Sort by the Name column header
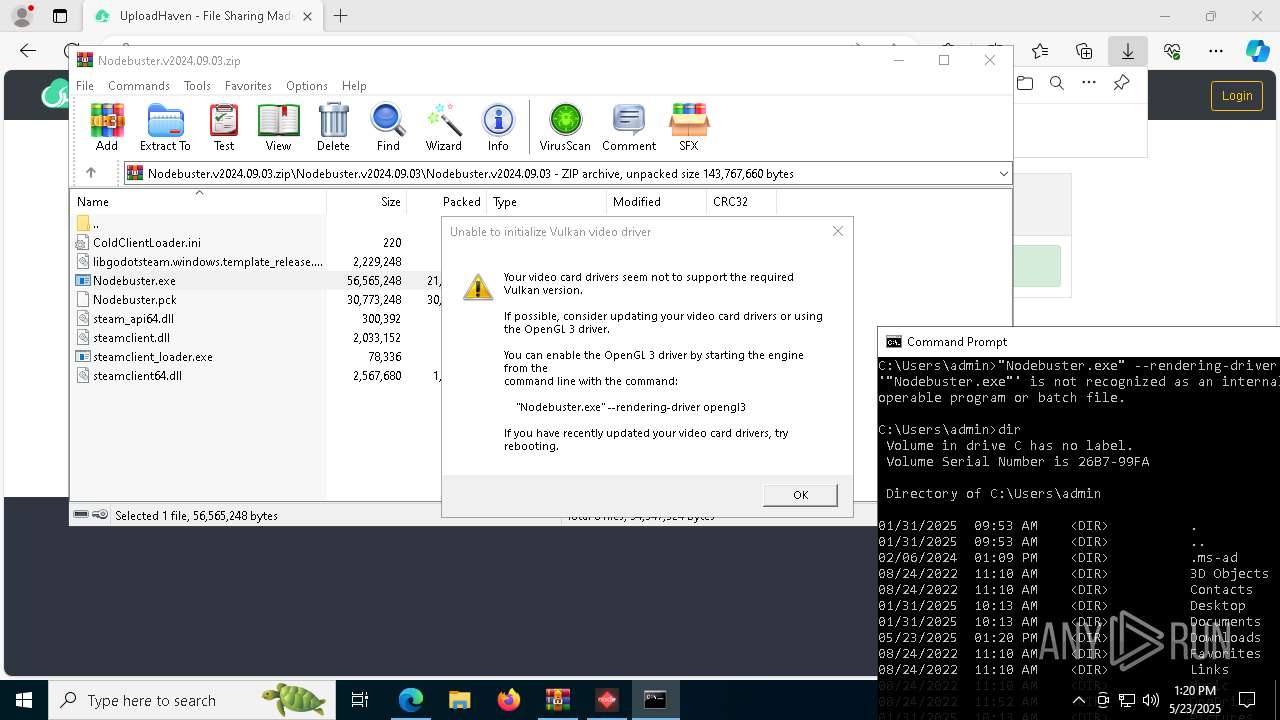The height and width of the screenshot is (720, 1280). pos(198,201)
